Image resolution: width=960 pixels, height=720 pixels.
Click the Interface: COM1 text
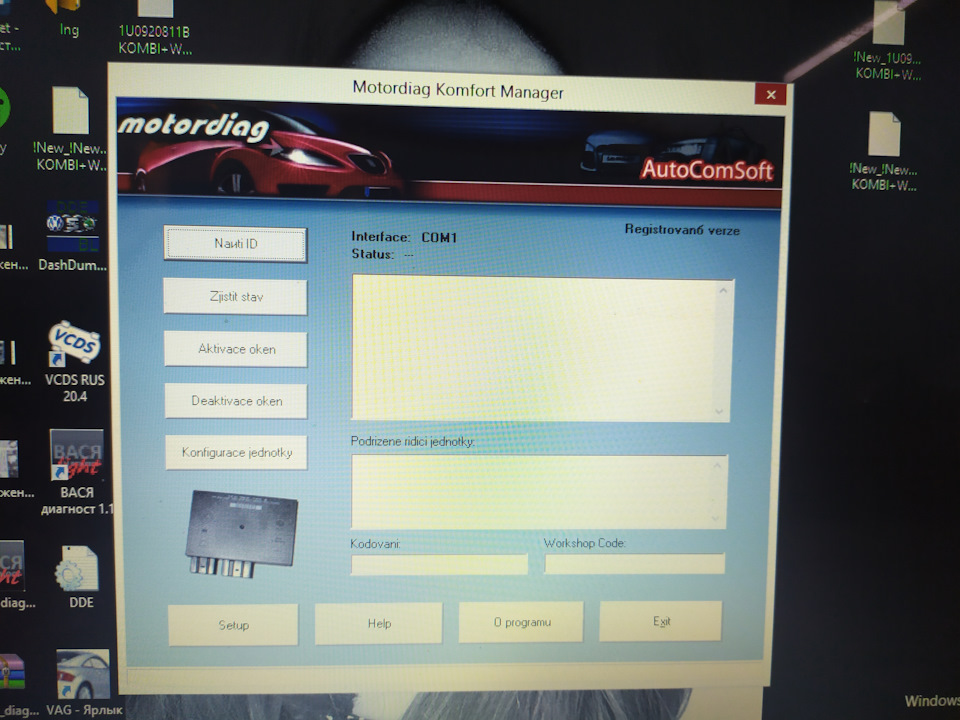(404, 237)
